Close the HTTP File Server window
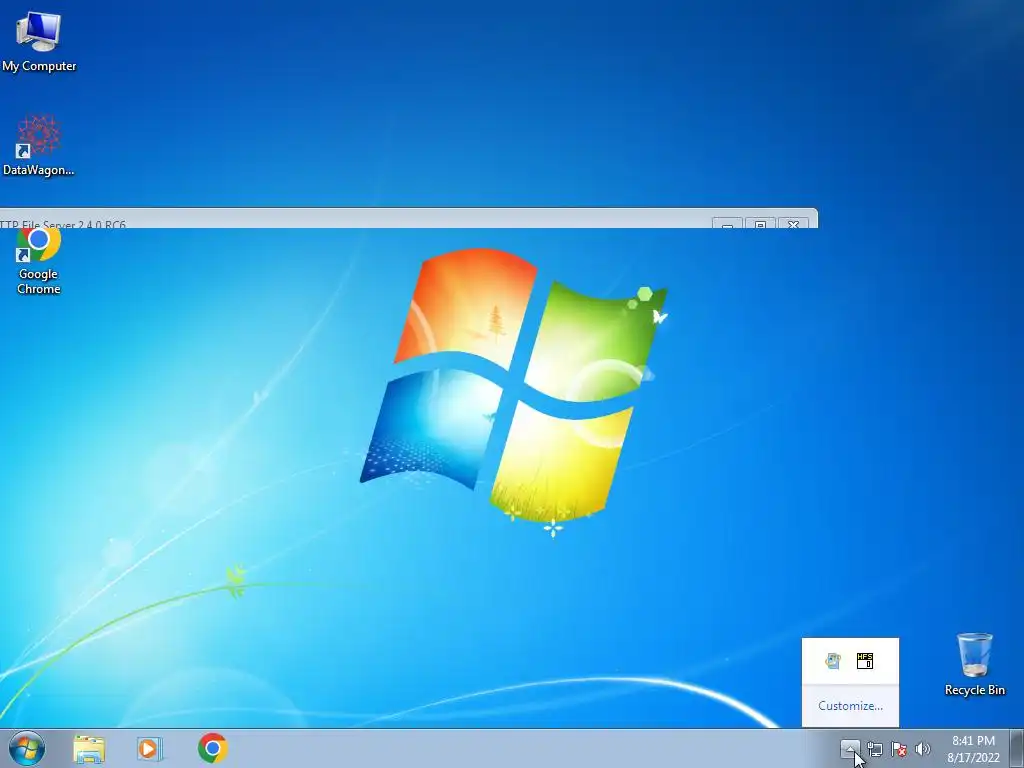 tap(793, 224)
